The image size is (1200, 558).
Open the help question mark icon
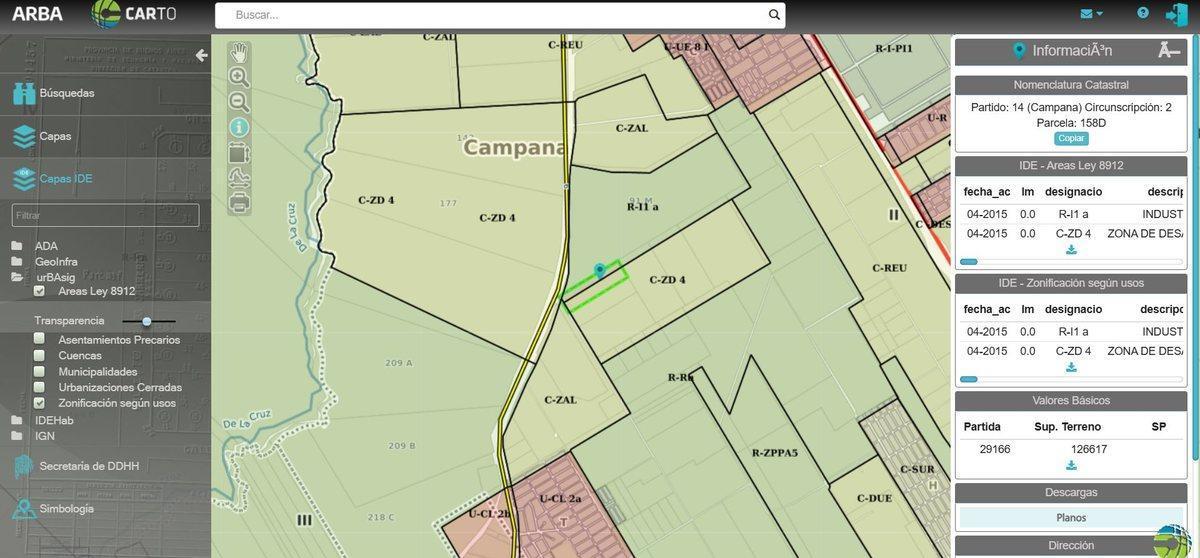coord(1143,13)
